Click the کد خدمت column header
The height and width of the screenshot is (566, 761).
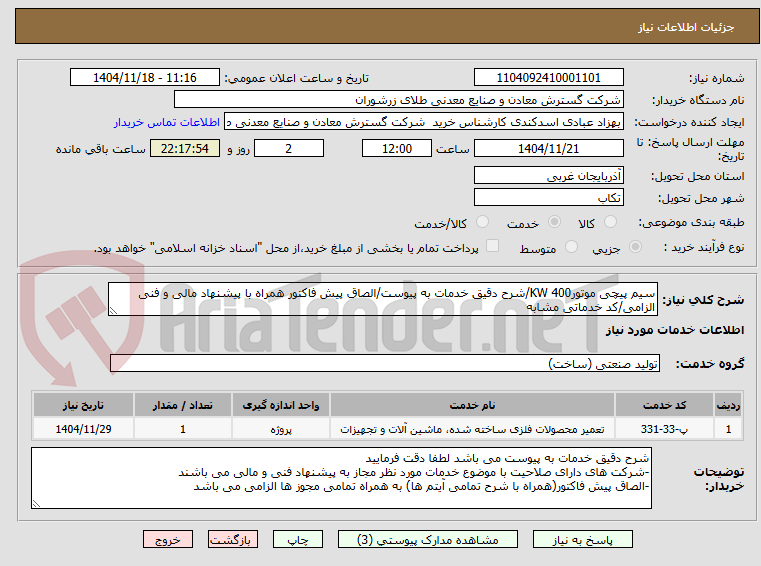point(664,405)
